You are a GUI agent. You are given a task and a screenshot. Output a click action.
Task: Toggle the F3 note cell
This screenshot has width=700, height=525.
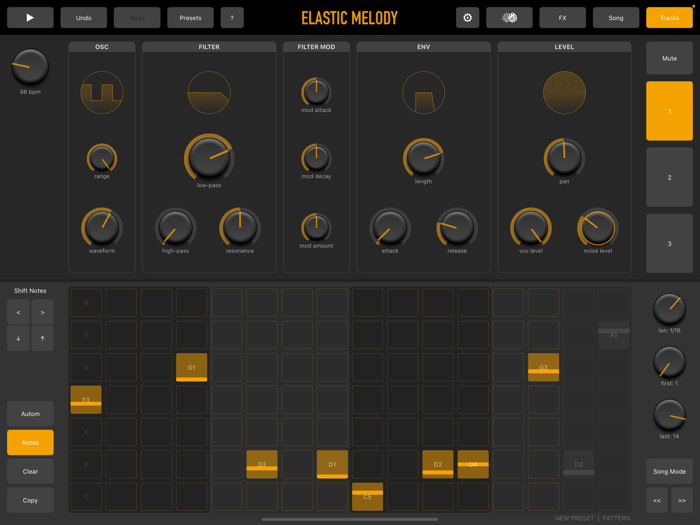click(x=86, y=400)
